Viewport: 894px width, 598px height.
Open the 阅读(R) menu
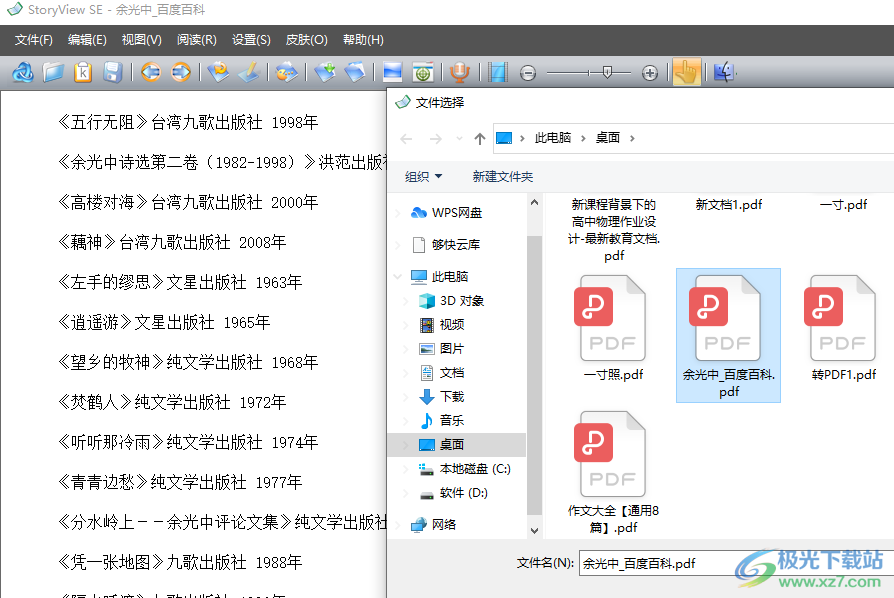coord(197,40)
